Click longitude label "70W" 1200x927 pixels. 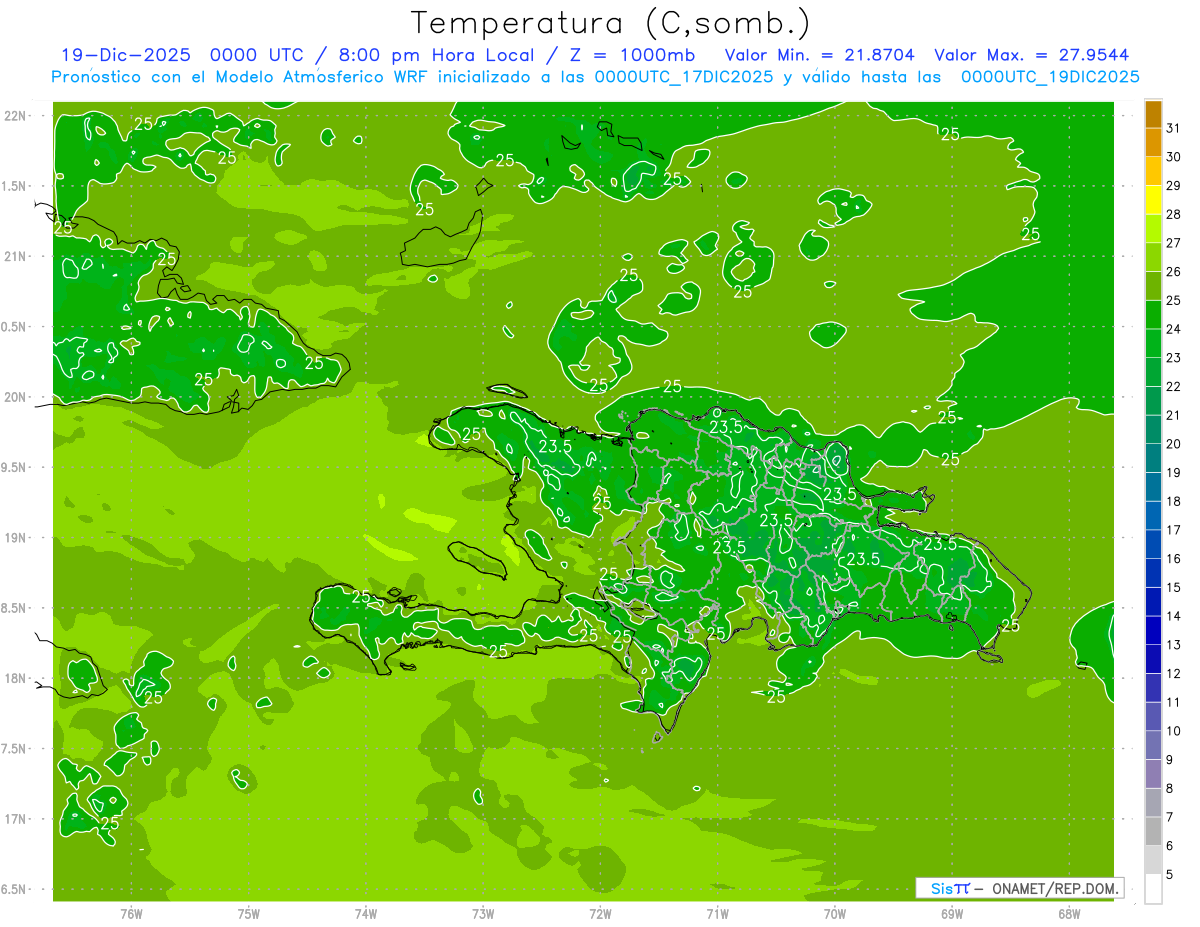click(x=834, y=913)
